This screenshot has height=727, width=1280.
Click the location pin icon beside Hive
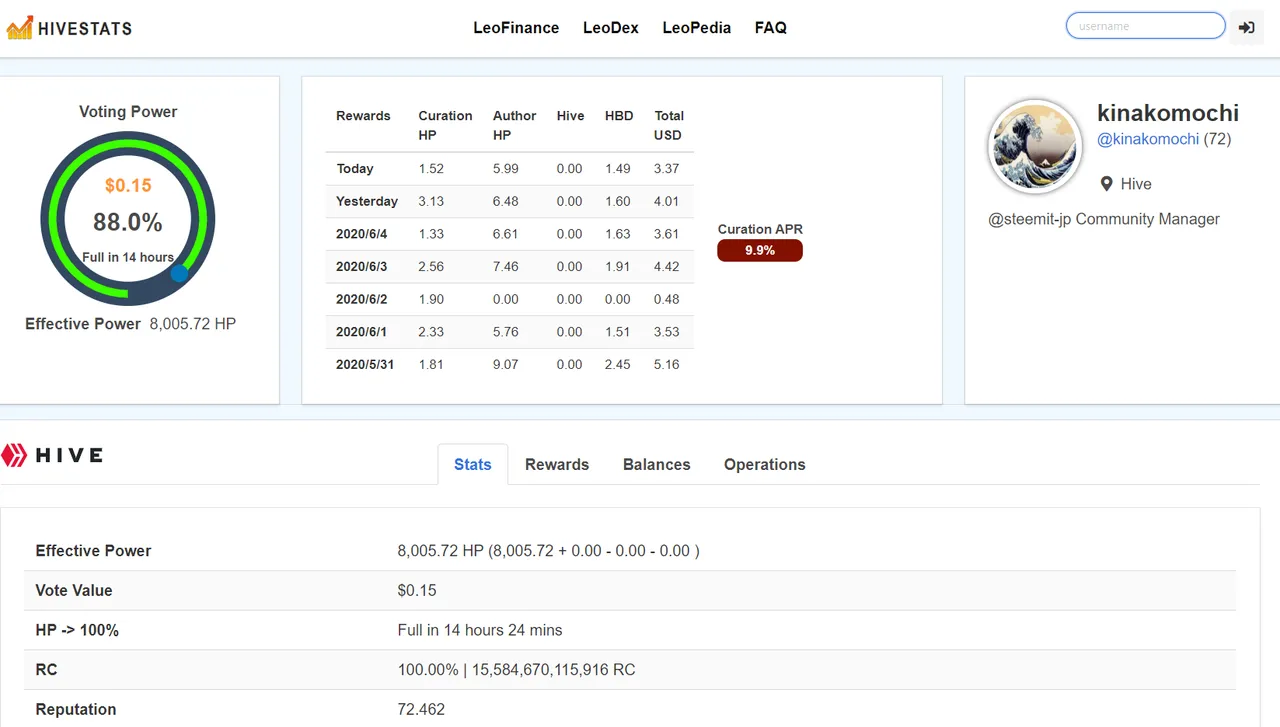click(1107, 184)
